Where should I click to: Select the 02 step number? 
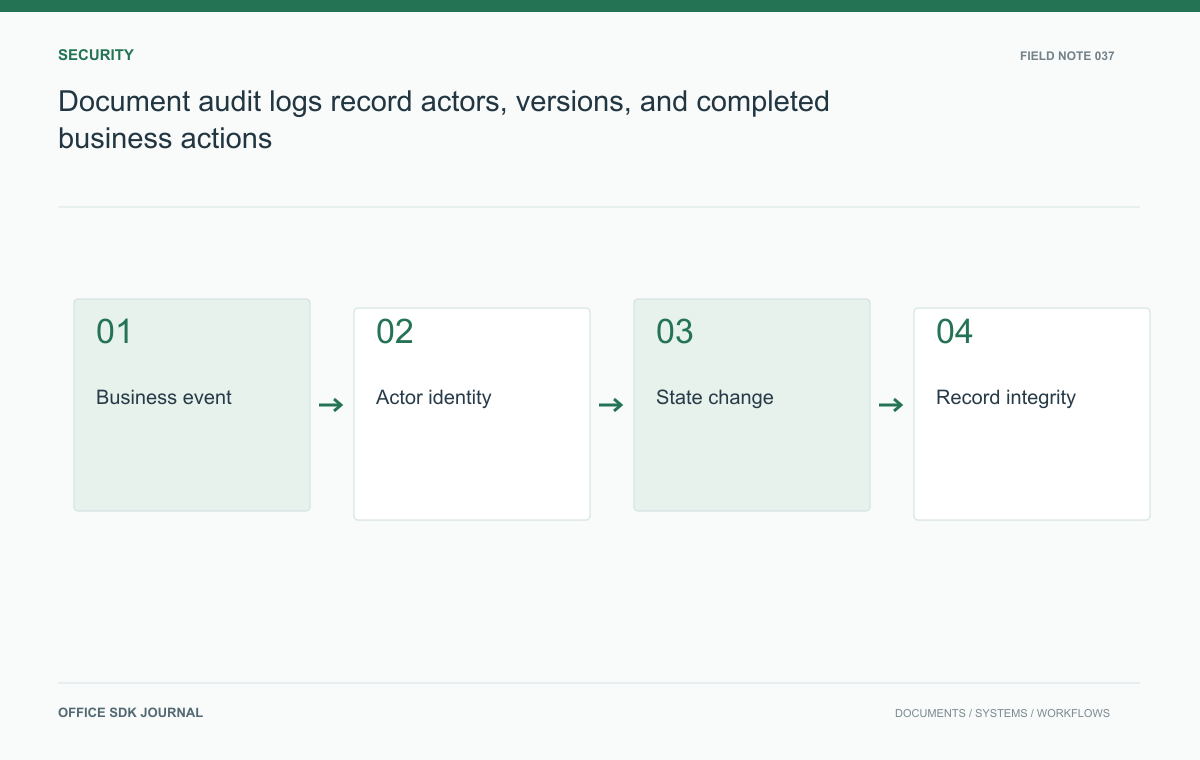point(394,332)
